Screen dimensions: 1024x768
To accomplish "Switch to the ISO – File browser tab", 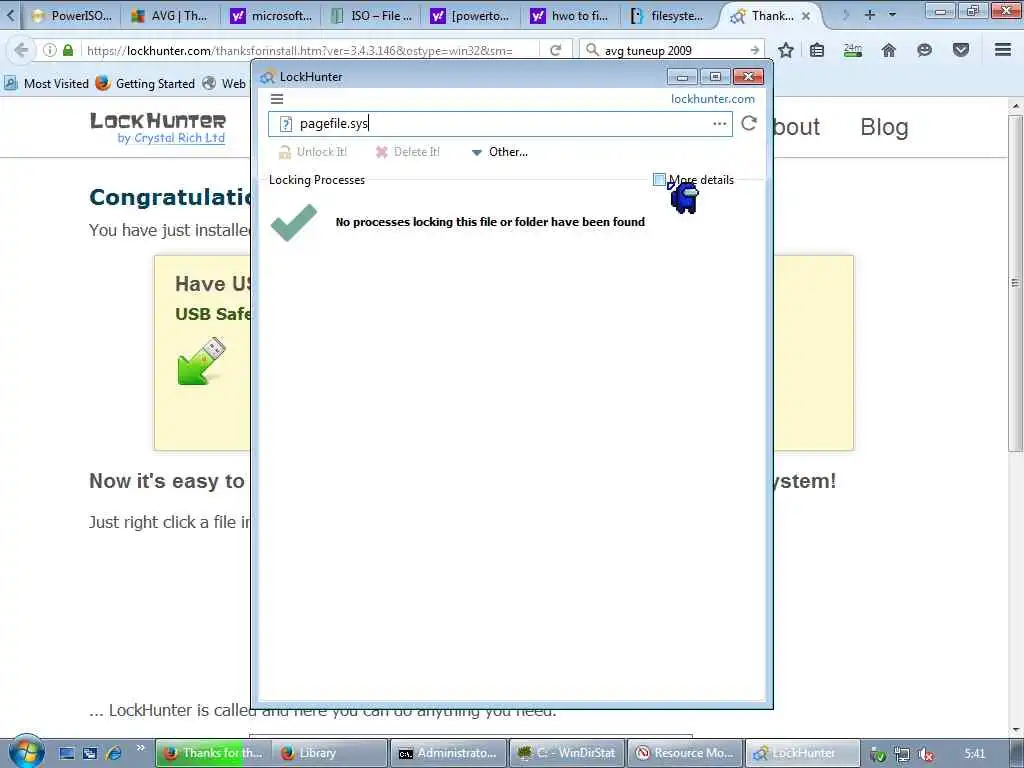I will point(372,16).
